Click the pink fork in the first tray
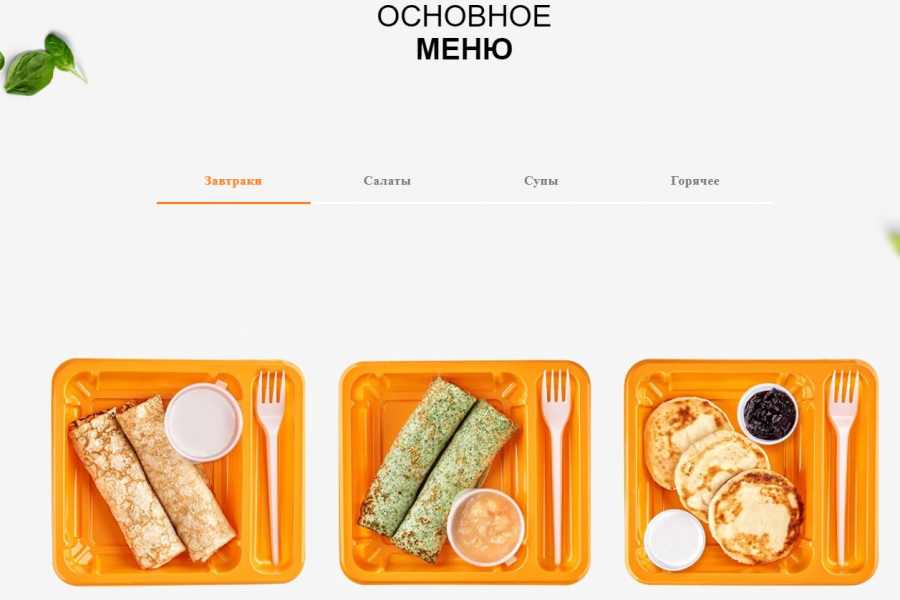Image resolution: width=900 pixels, height=600 pixels. [x=271, y=465]
